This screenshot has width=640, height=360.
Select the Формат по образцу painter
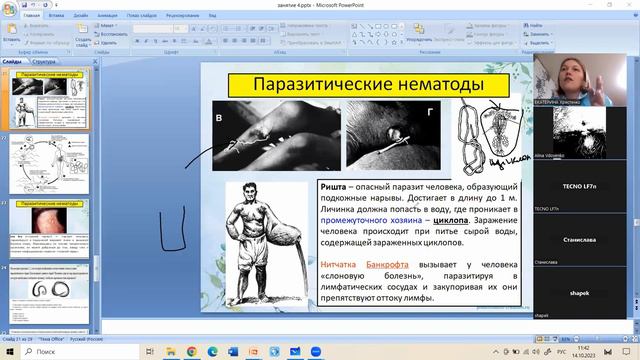point(47,42)
